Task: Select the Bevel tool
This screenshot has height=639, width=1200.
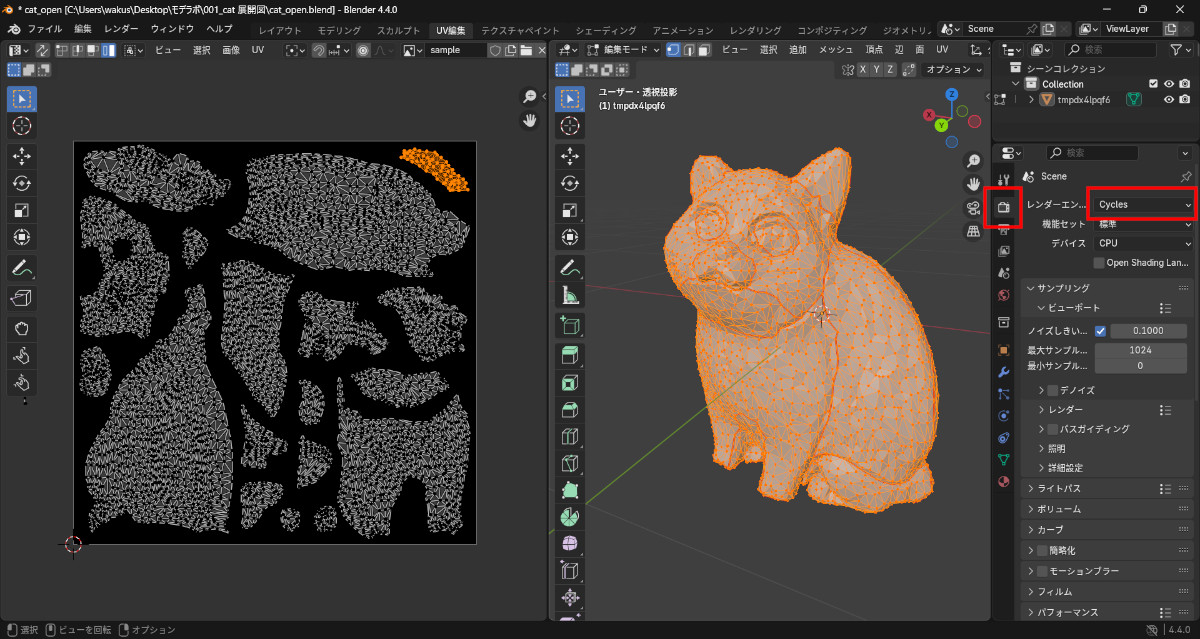Action: point(570,410)
